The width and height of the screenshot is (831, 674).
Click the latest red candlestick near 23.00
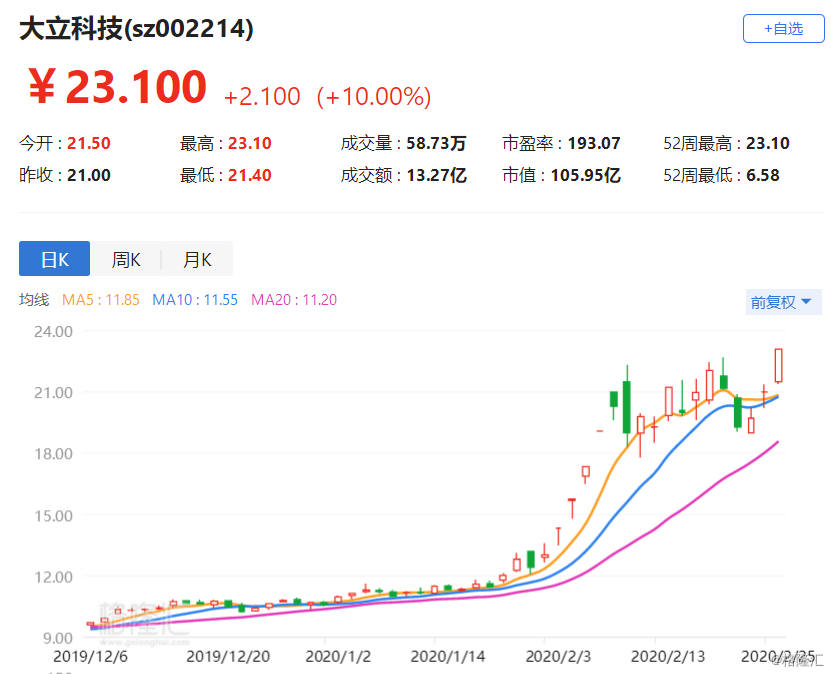[x=778, y=365]
